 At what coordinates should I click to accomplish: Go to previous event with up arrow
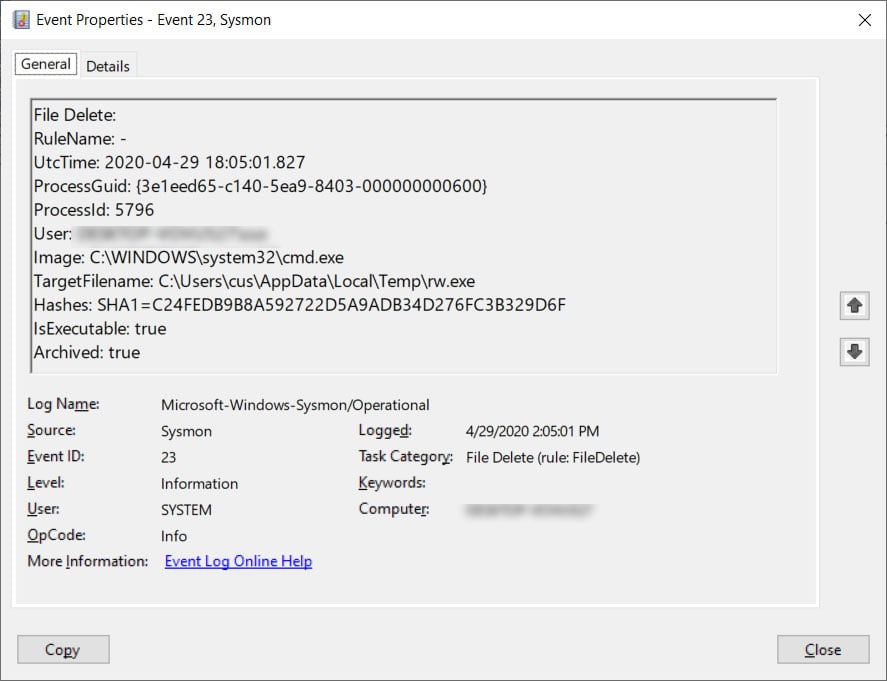tap(854, 306)
